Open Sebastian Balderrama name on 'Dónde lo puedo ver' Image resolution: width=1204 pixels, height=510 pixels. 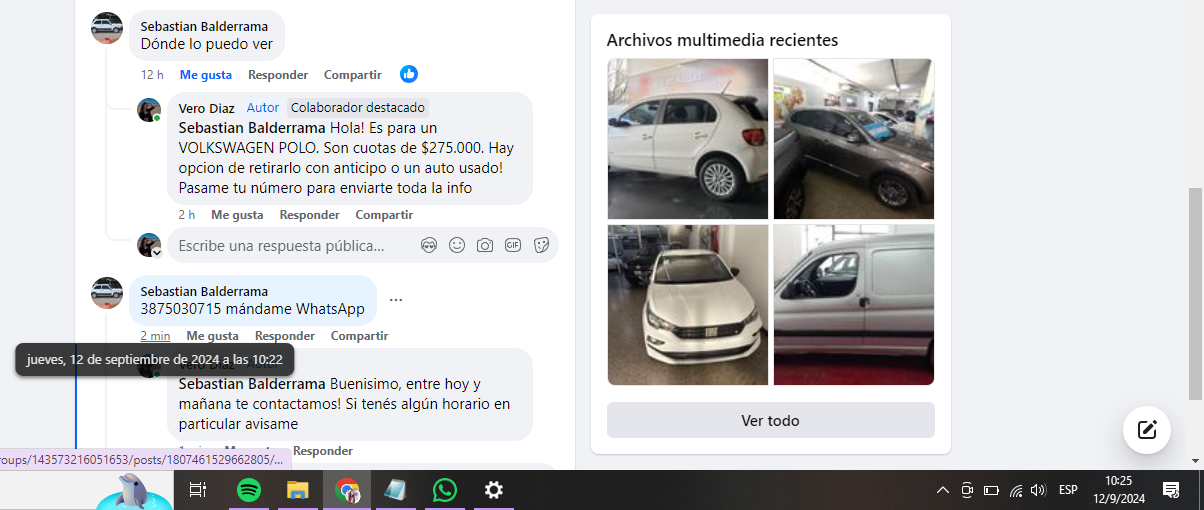coord(204,25)
